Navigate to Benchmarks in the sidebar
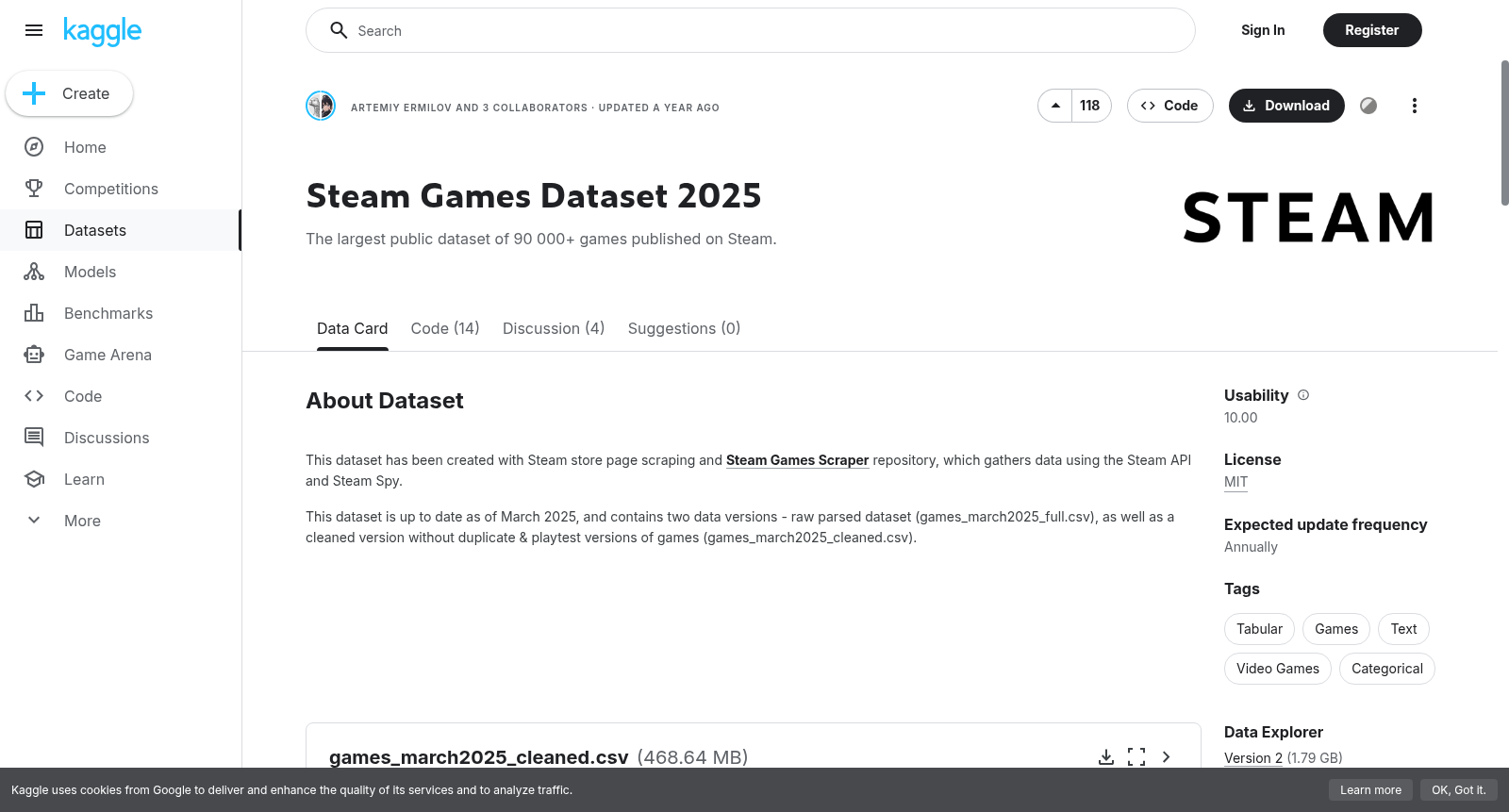 (121, 313)
